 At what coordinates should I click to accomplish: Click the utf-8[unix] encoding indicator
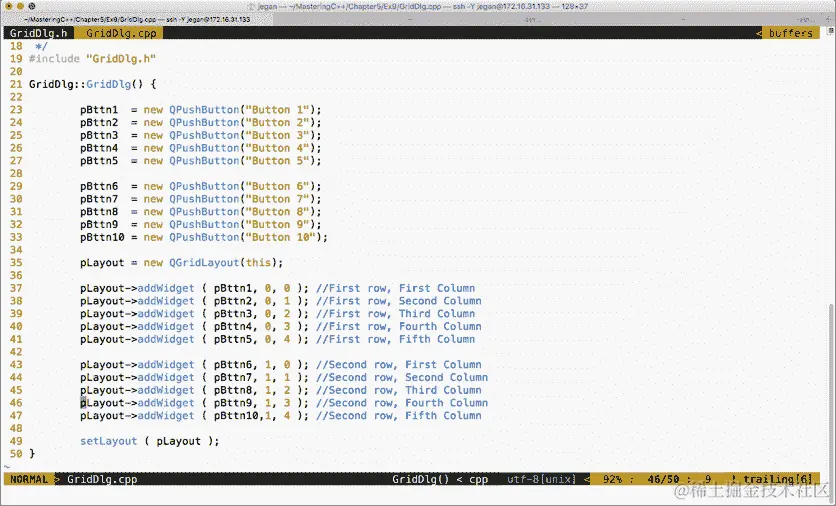541,479
